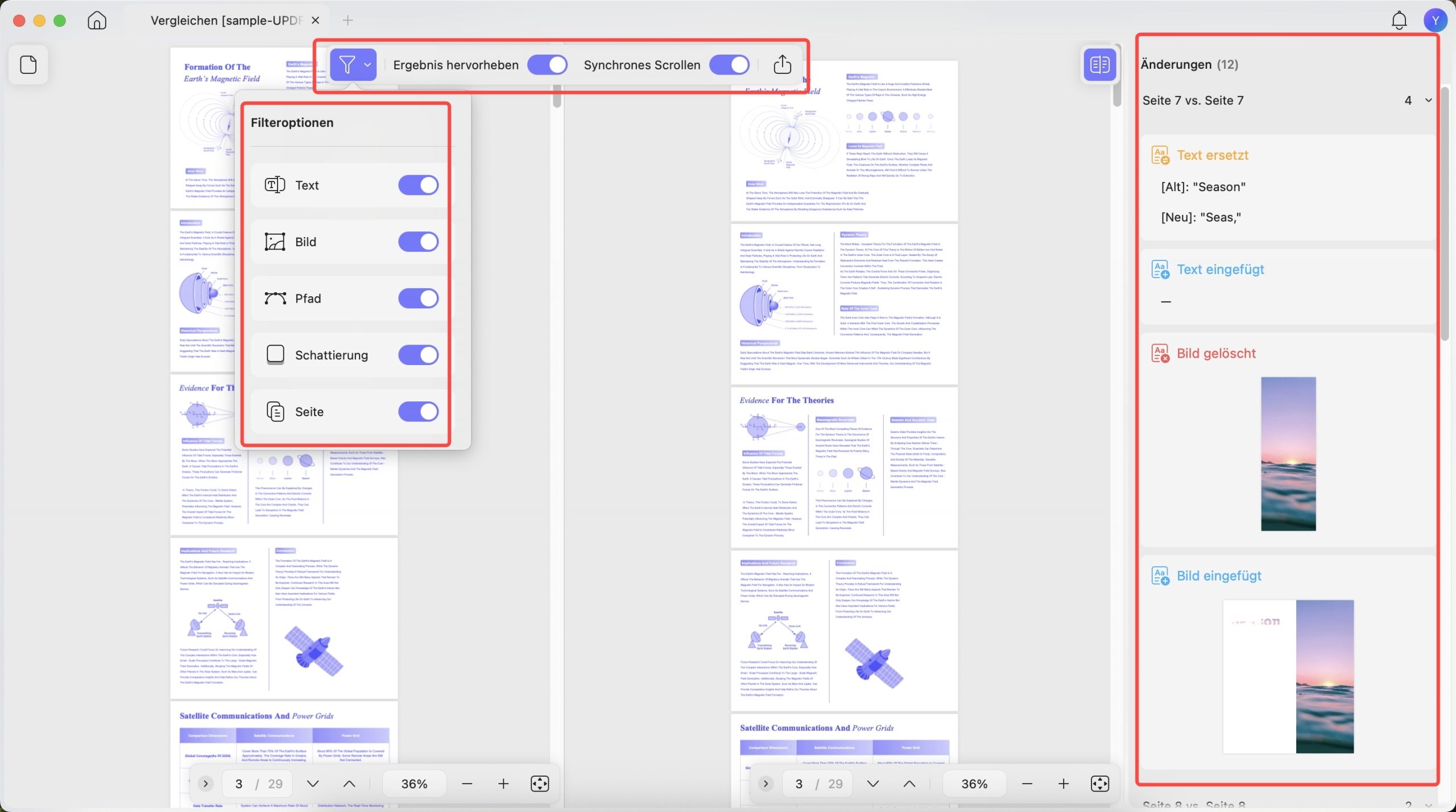
Task: Click the Text ersetzt change icon
Action: [x=1160, y=155]
